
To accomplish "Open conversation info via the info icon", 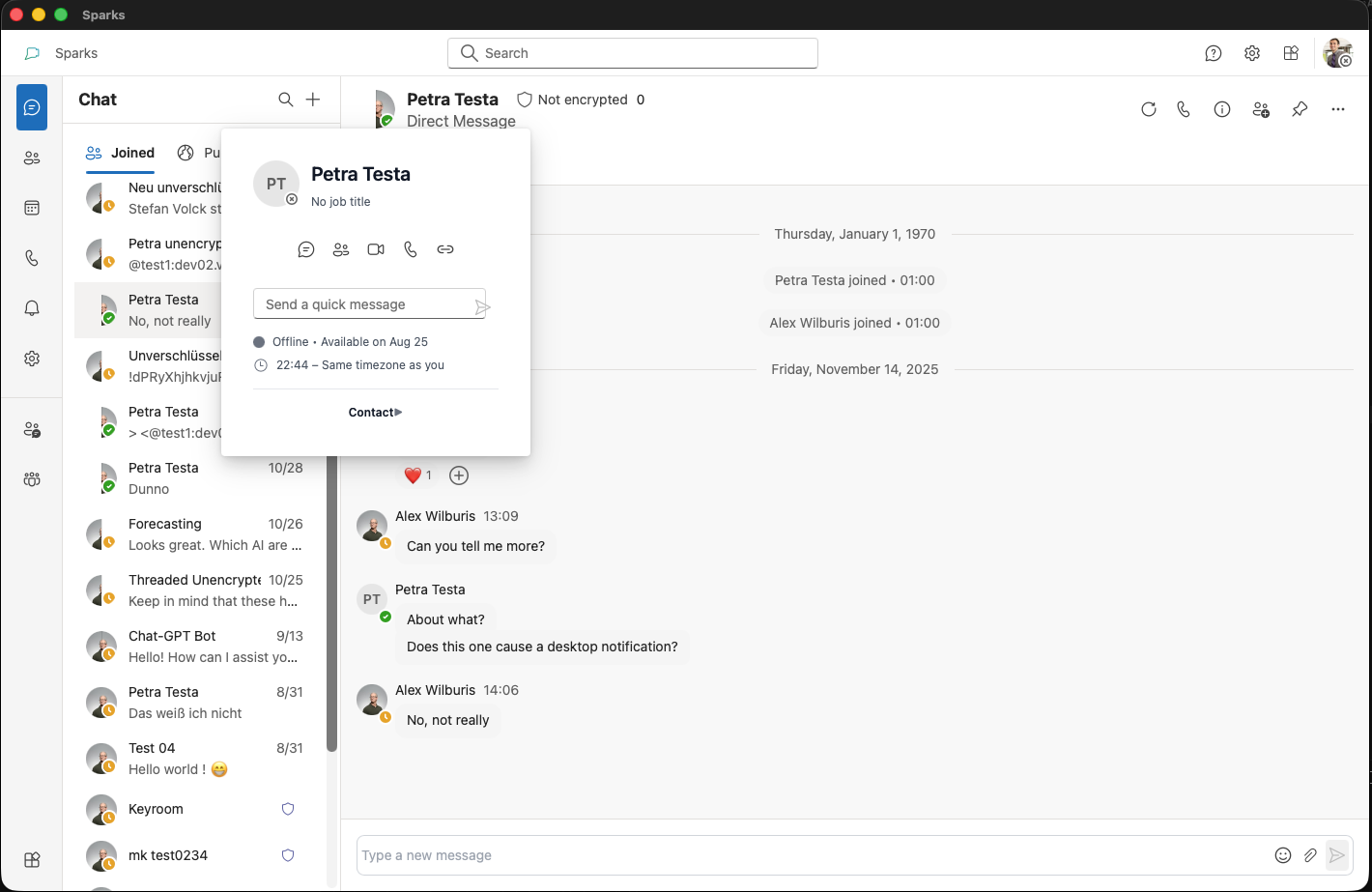I will tap(1222, 109).
